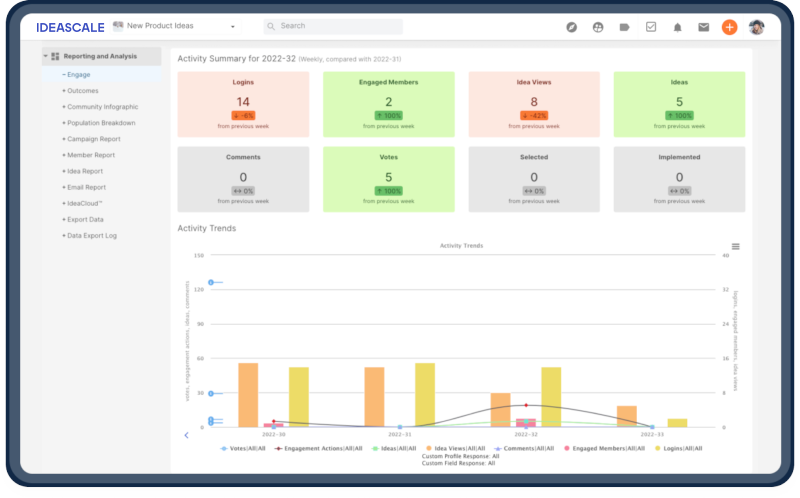Open the notifications bell
The width and height of the screenshot is (800, 498).
click(677, 27)
